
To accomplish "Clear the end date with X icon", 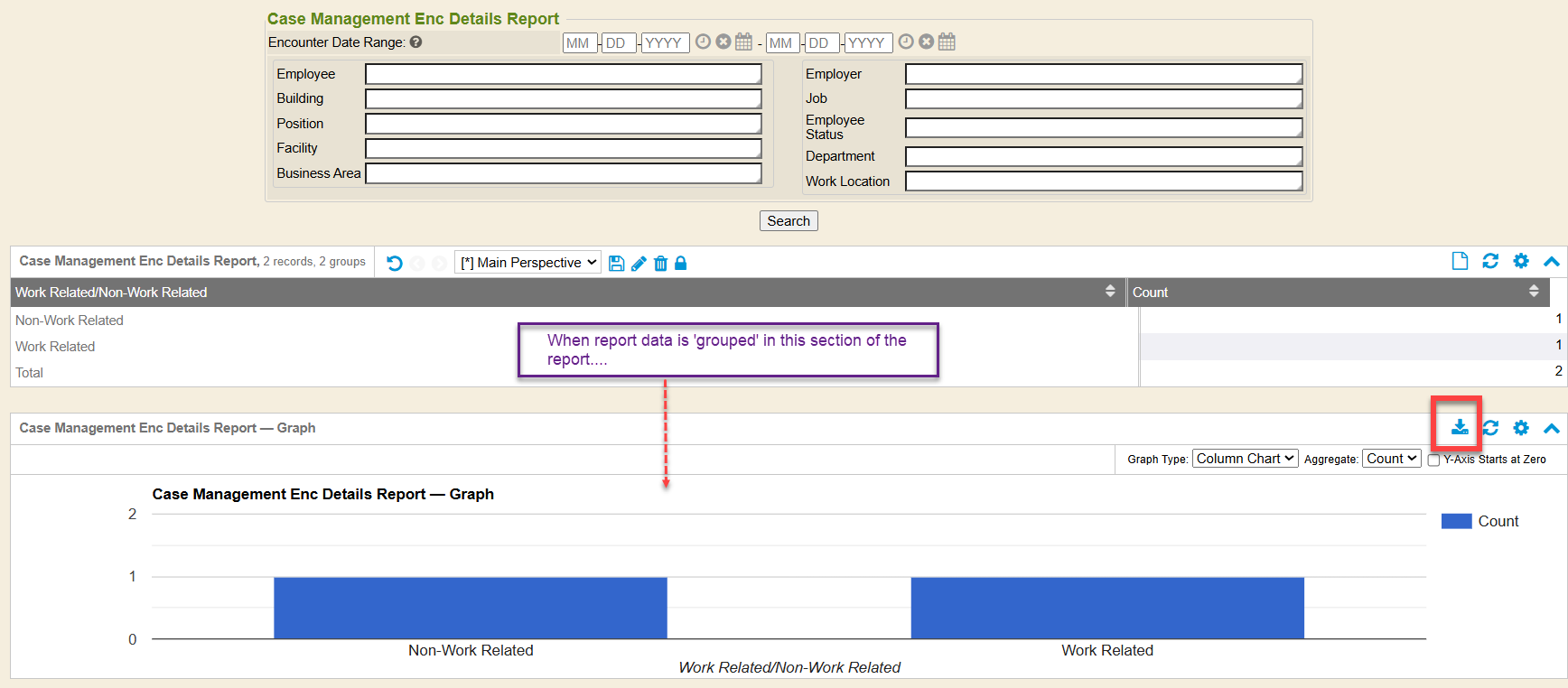I will pos(926,42).
